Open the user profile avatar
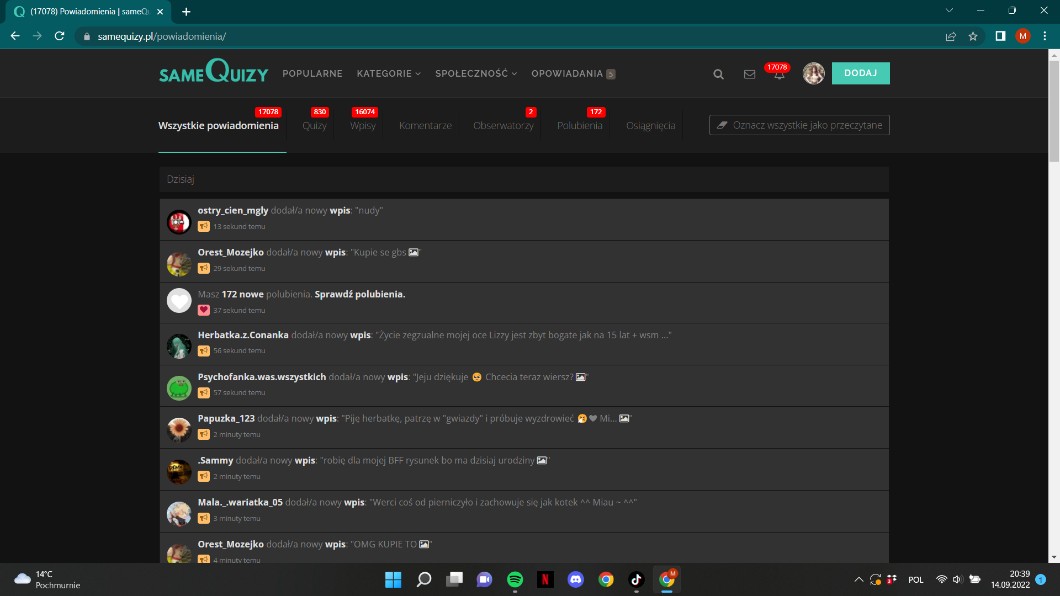This screenshot has height=596, width=1060. [x=813, y=73]
